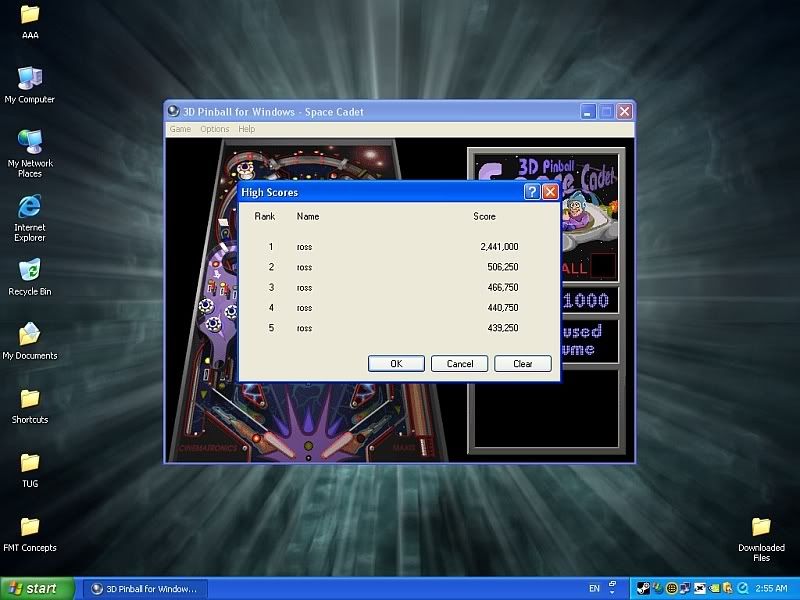Open the Game menu in 3D Pinball
The width and height of the screenshot is (800, 600).
coord(180,129)
